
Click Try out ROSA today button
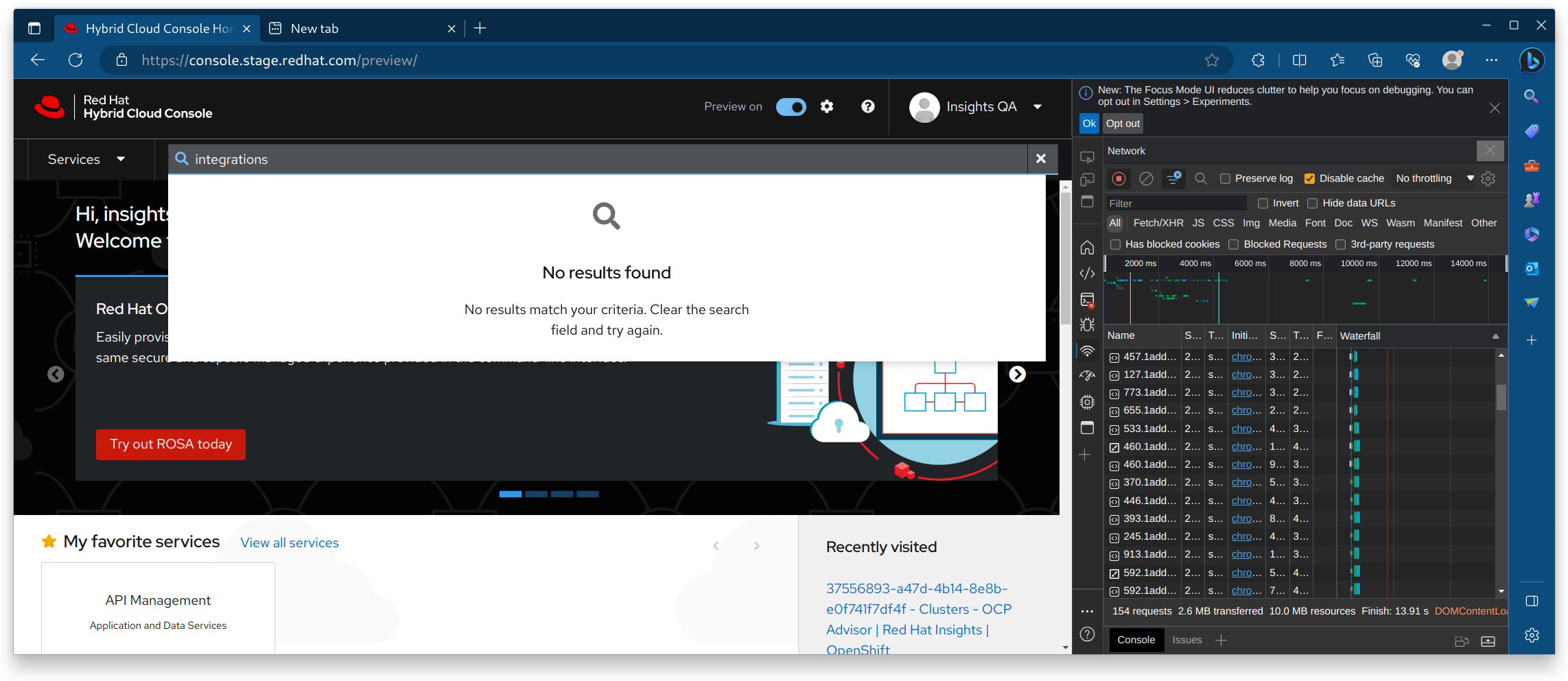point(171,444)
